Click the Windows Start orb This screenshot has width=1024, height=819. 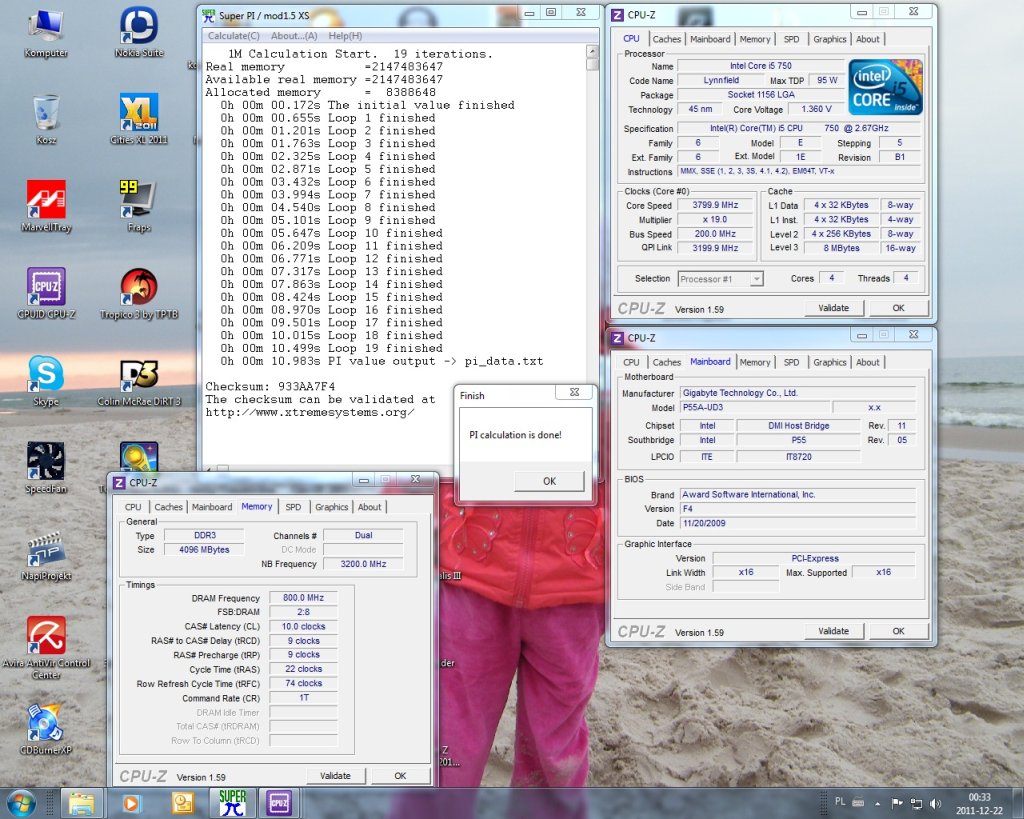[21, 803]
